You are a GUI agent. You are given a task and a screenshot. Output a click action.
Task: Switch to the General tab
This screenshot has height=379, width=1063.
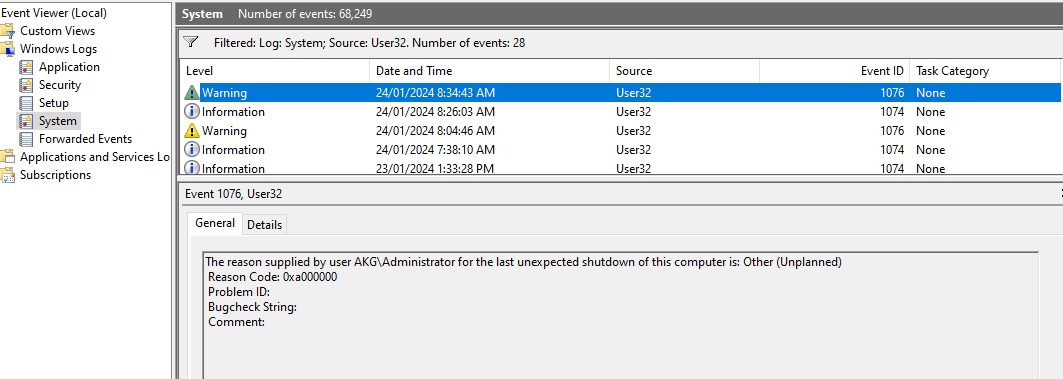click(x=215, y=223)
